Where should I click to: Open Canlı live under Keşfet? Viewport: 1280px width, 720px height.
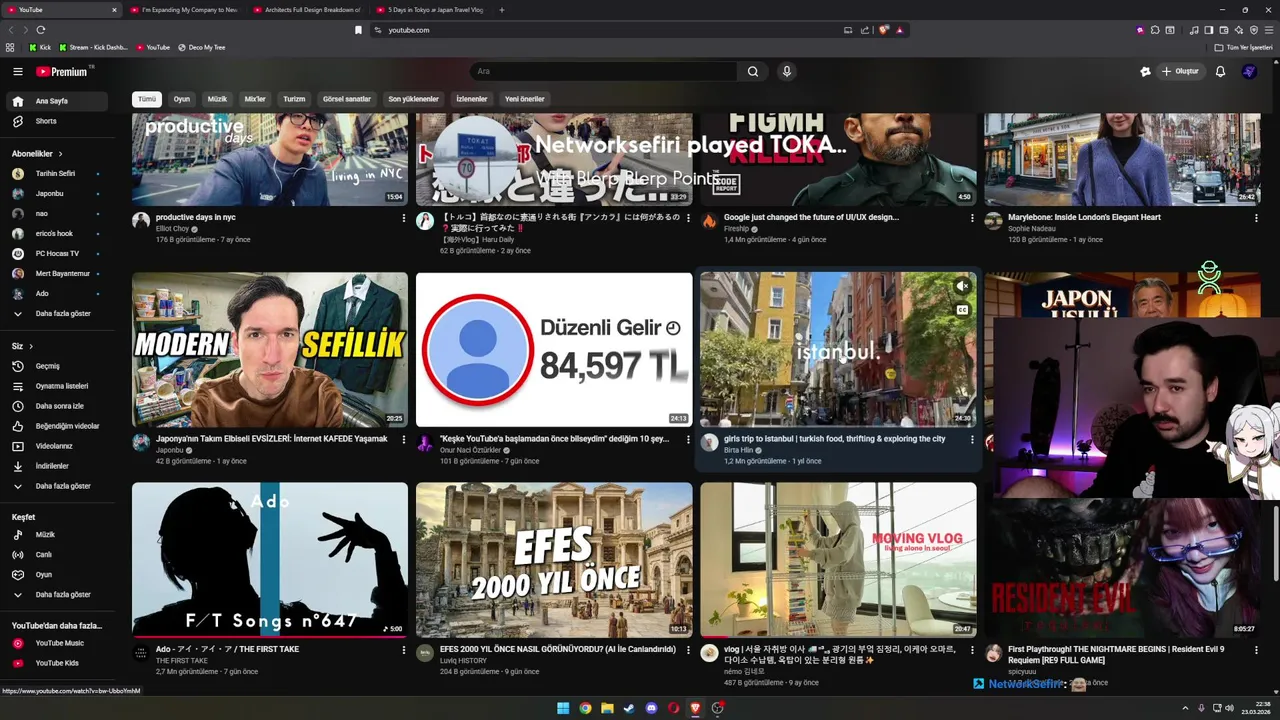(x=58, y=555)
